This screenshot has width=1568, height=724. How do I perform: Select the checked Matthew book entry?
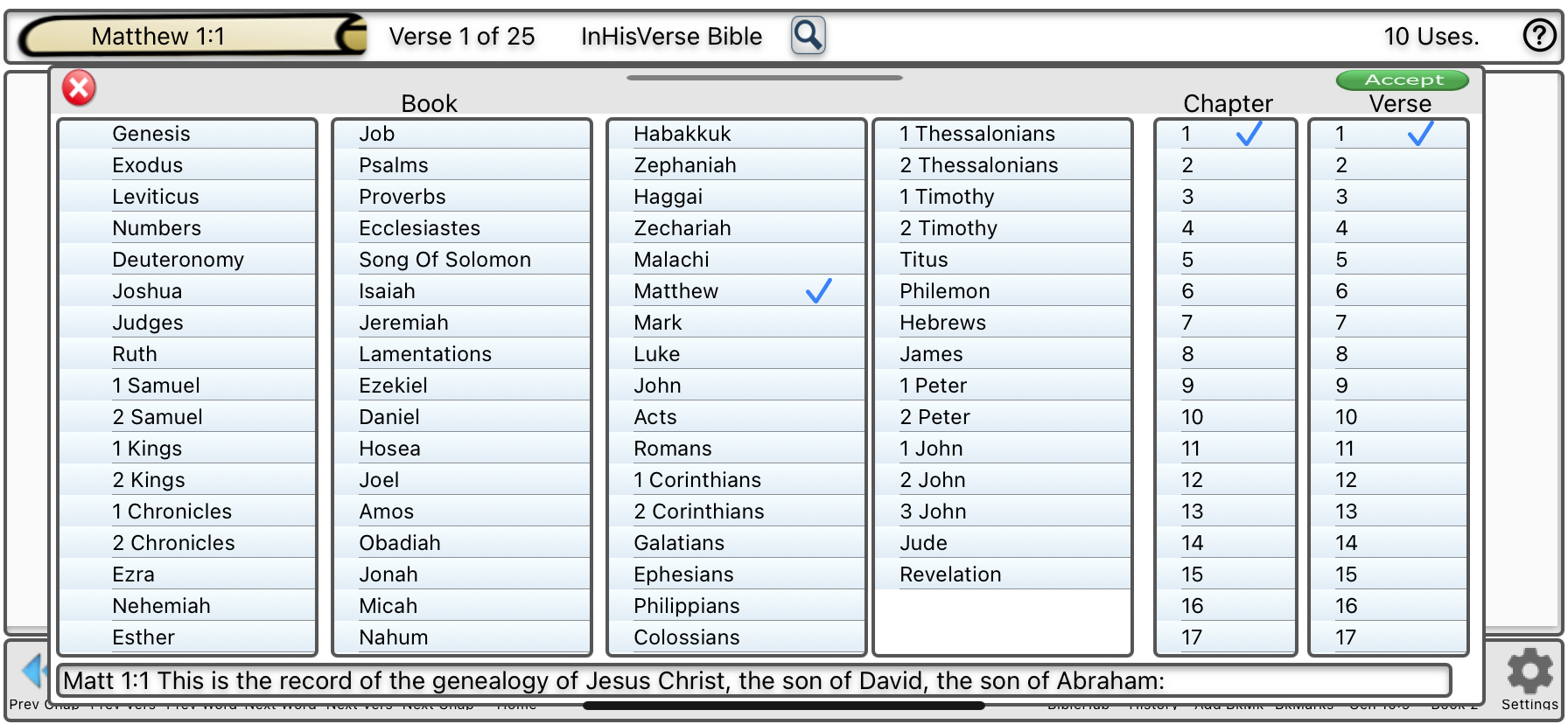point(735,291)
